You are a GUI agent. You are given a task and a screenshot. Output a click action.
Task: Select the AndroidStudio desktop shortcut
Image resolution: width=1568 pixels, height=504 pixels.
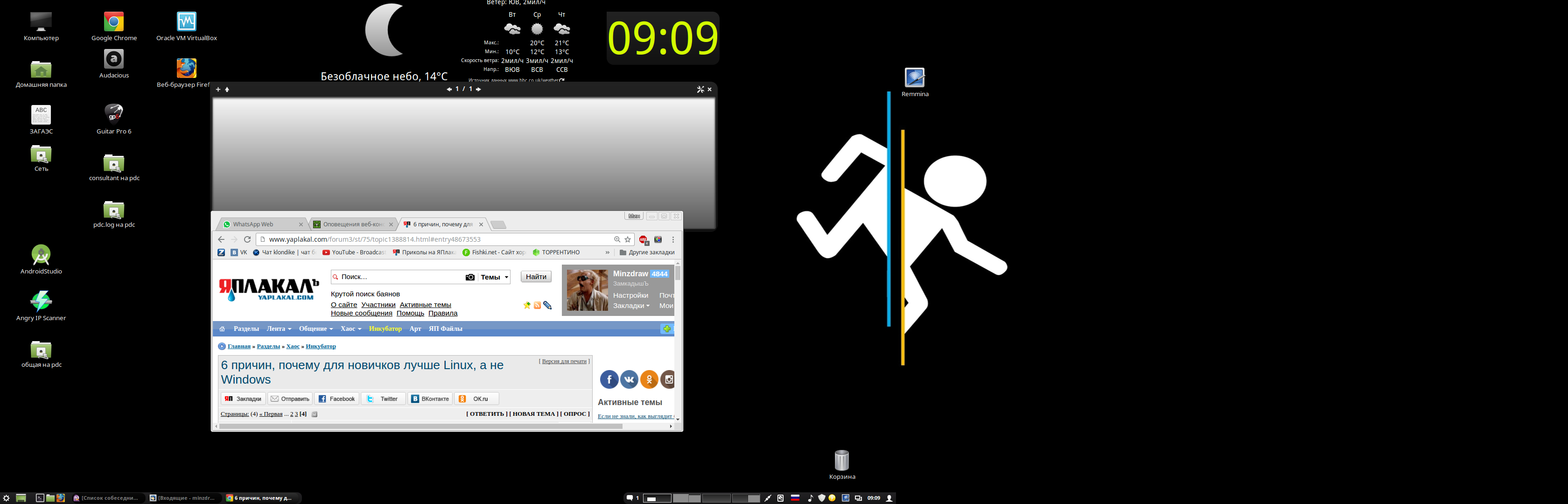tap(41, 259)
